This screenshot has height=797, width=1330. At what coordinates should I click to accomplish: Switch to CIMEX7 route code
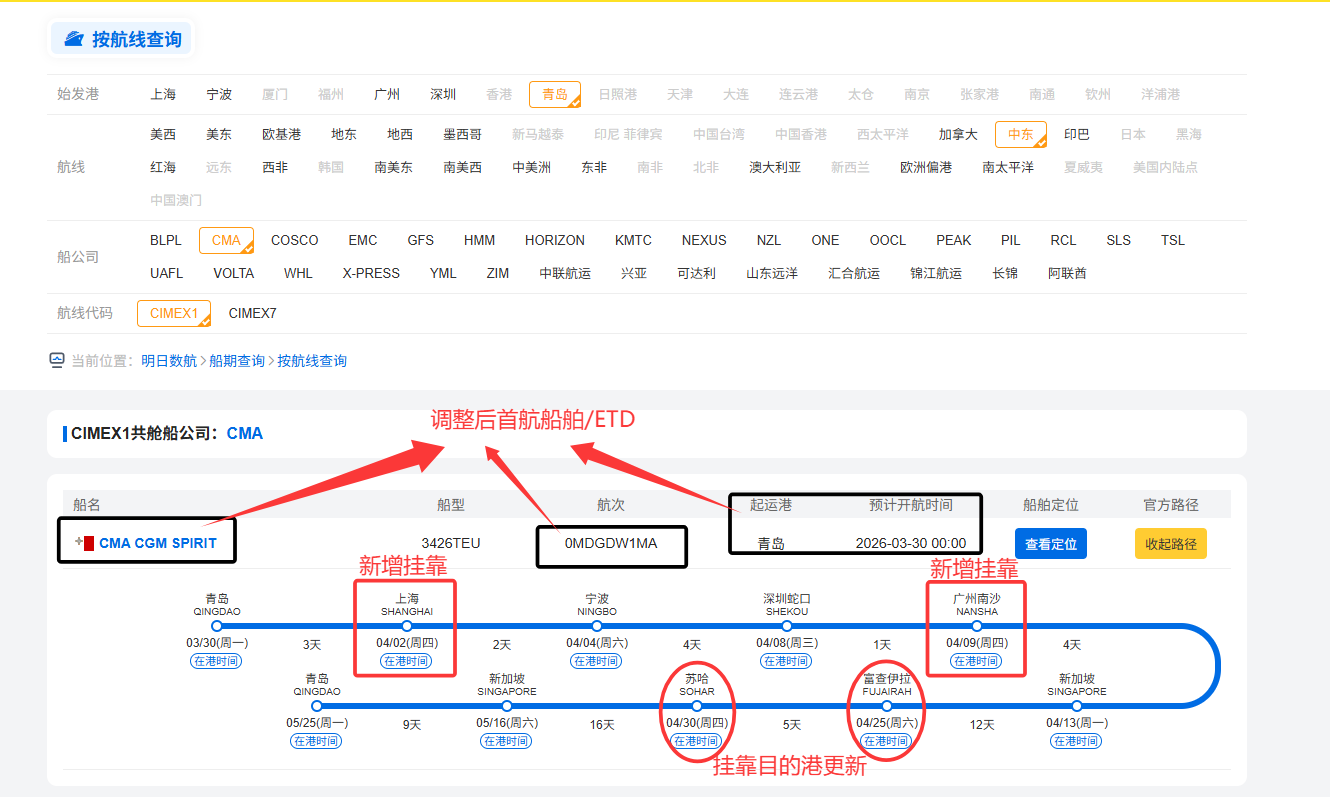[252, 313]
